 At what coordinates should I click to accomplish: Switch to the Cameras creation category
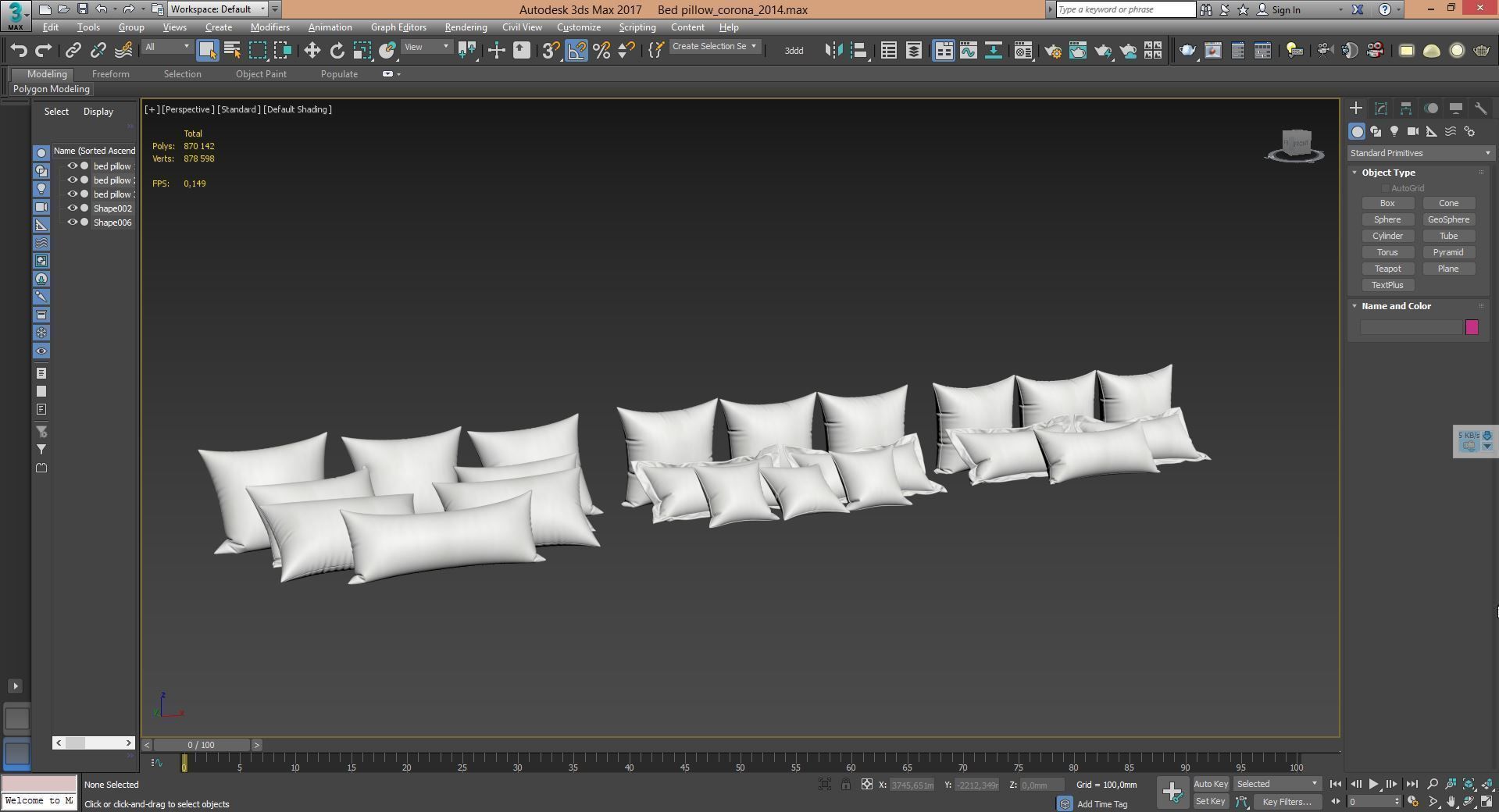coord(1413,131)
